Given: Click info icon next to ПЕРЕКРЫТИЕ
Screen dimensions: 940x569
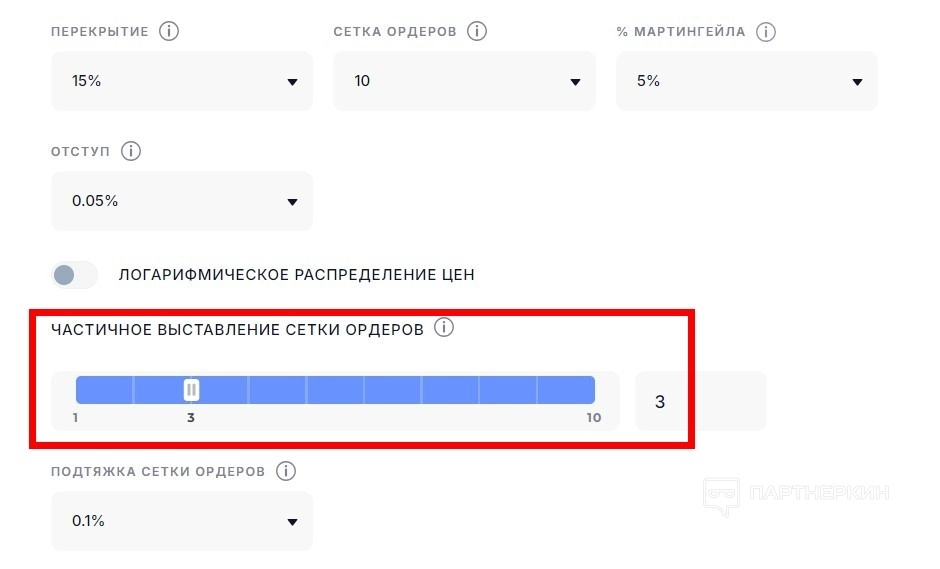Looking at the screenshot, I should click(x=169, y=31).
